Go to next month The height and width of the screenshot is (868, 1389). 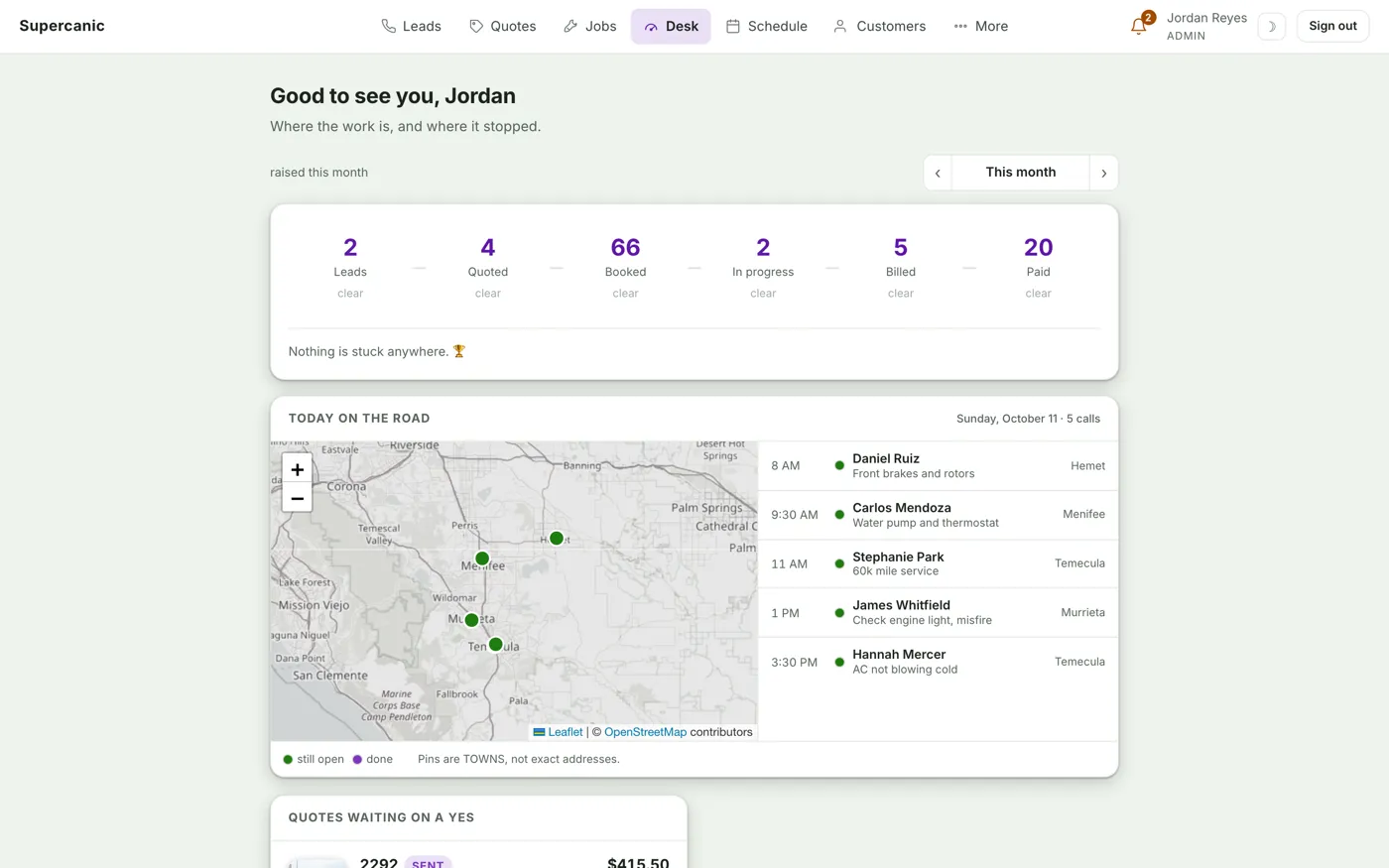point(1103,173)
